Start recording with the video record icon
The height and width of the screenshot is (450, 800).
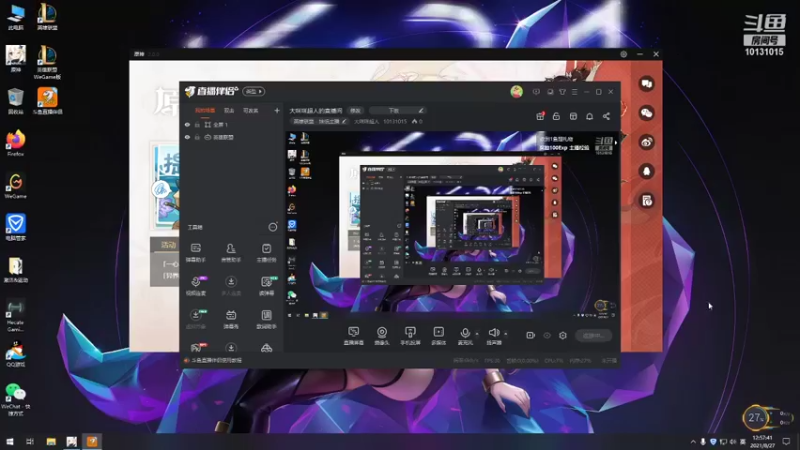[x=530, y=335]
